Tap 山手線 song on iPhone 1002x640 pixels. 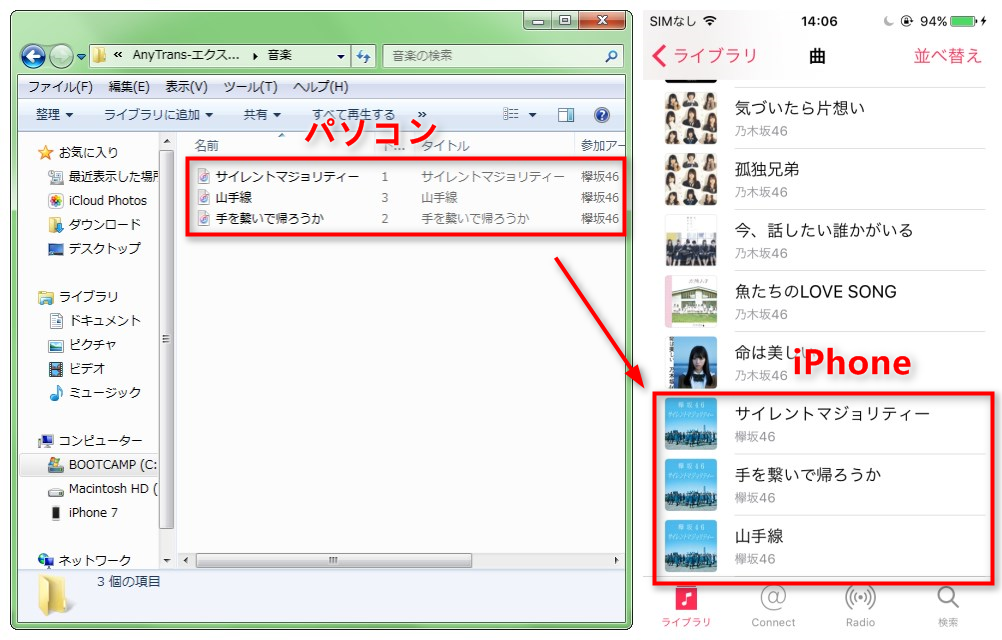[x=825, y=546]
